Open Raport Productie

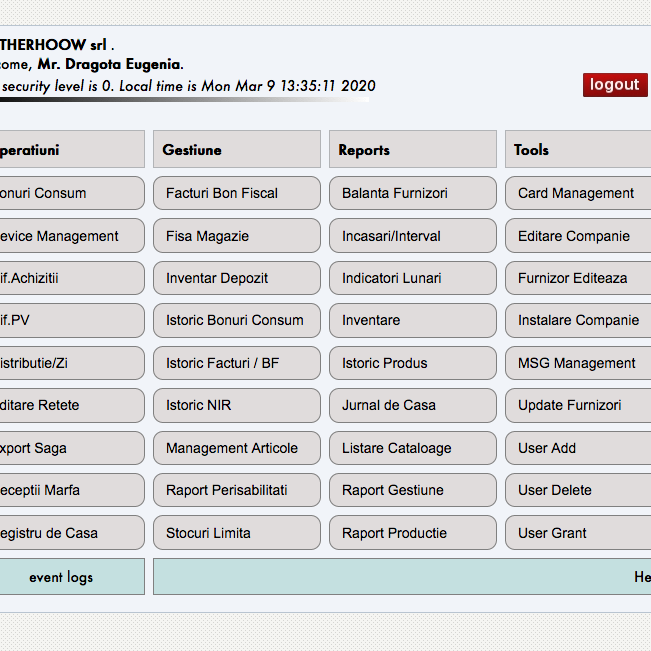(412, 533)
